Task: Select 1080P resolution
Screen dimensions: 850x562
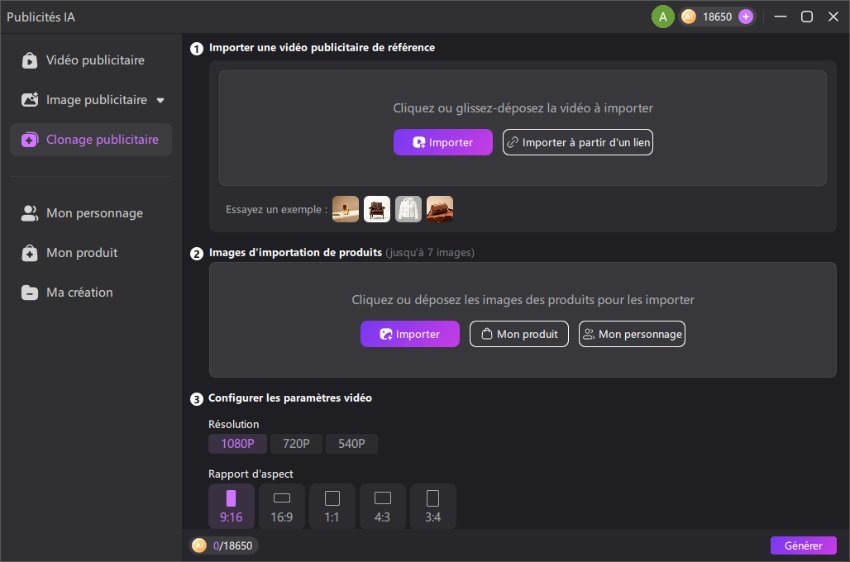Action: tap(237, 444)
